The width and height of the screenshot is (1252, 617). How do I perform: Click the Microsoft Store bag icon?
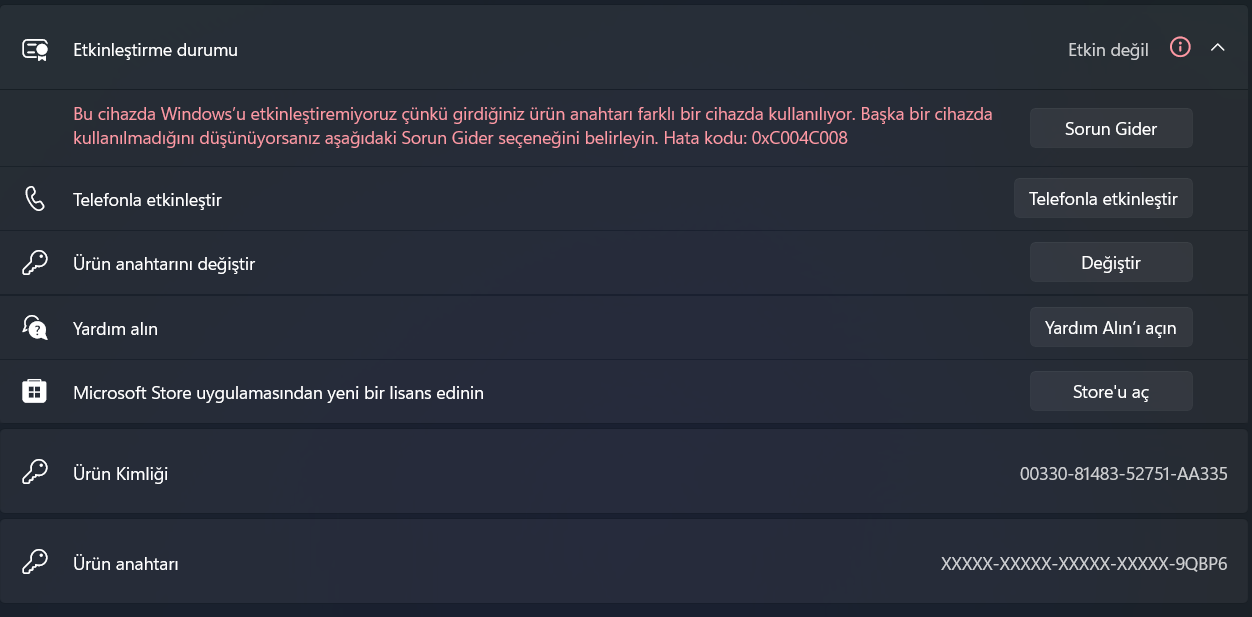pyautogui.click(x=35, y=392)
